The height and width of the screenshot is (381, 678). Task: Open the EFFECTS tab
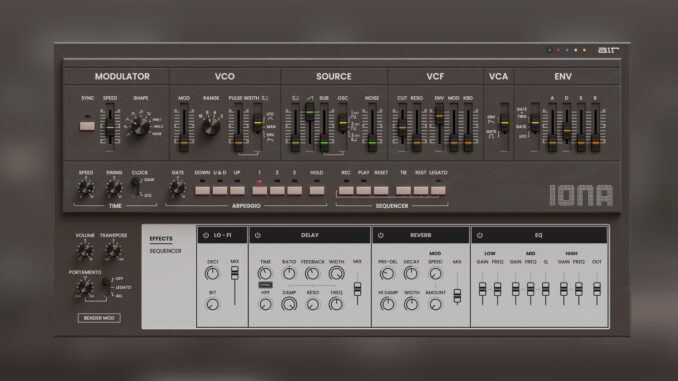[x=161, y=239]
